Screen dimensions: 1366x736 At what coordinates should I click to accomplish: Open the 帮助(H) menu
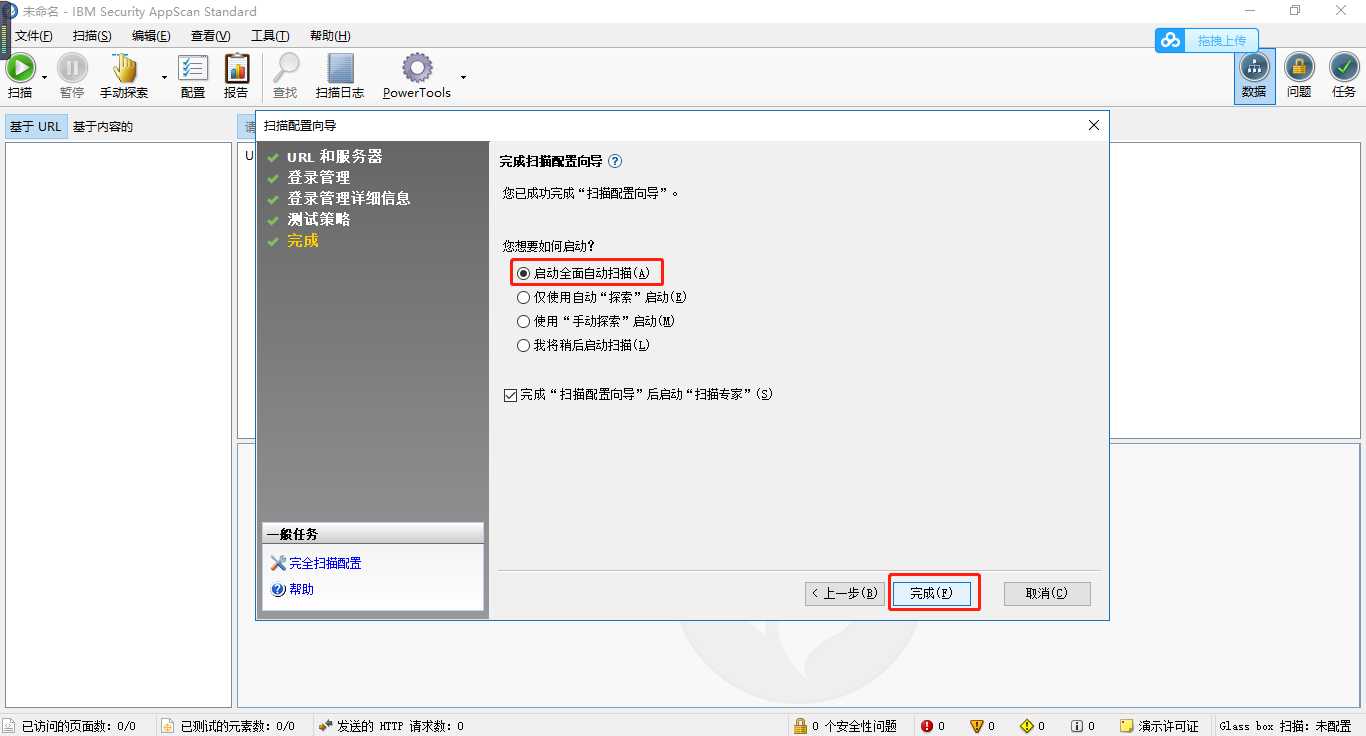tap(330, 36)
